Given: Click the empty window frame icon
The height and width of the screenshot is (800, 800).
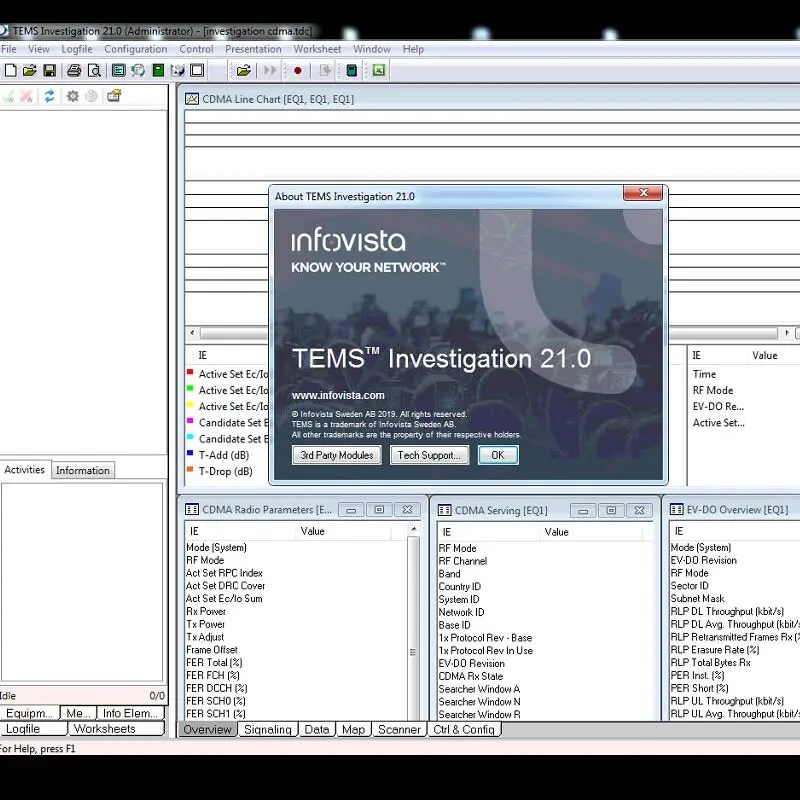Looking at the screenshot, I should (x=197, y=70).
